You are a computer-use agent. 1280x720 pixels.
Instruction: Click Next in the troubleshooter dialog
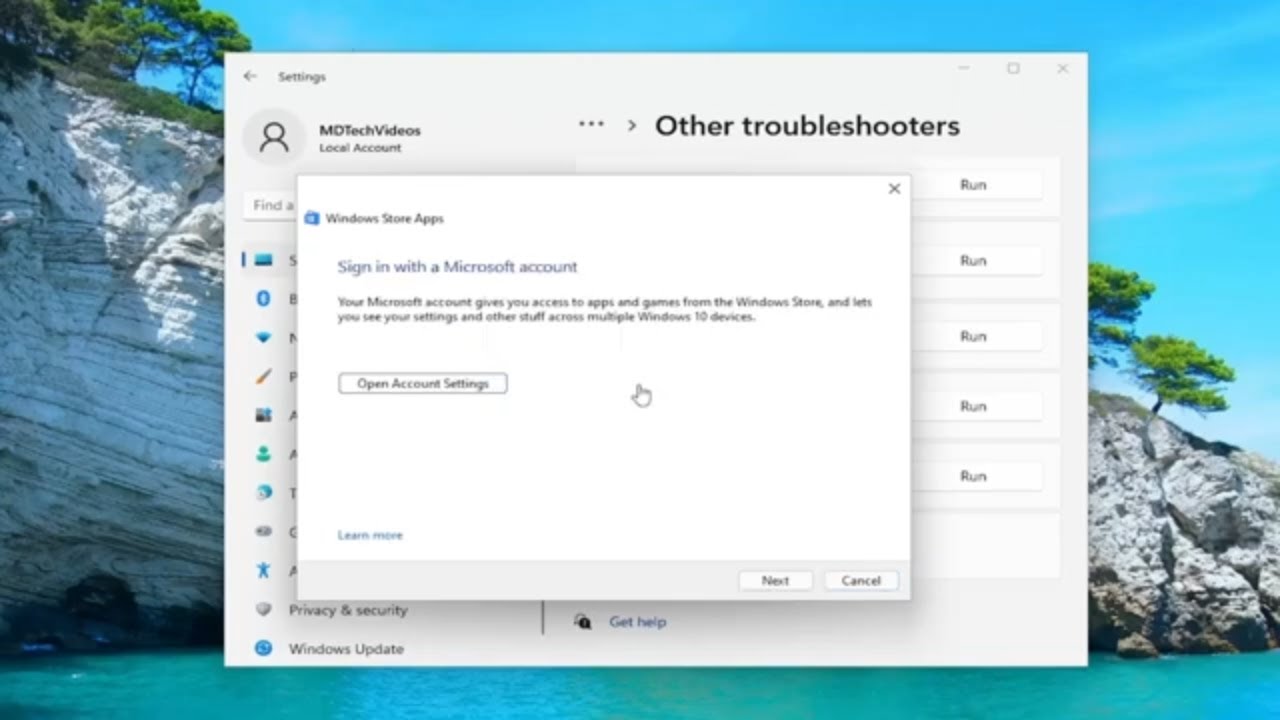(x=775, y=580)
